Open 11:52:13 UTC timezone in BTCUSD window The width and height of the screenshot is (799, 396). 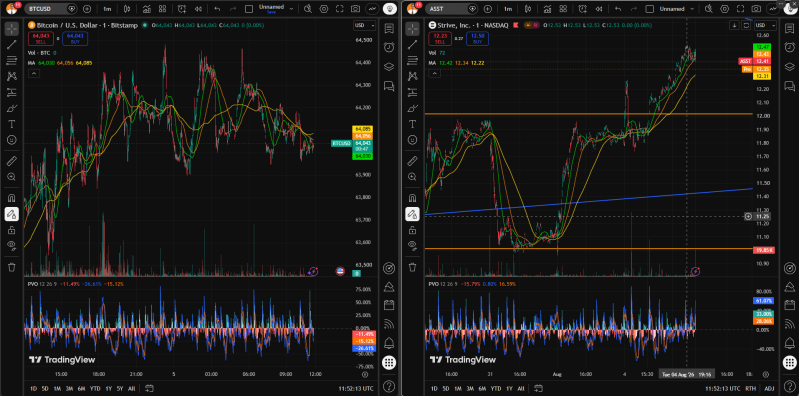[x=356, y=388]
